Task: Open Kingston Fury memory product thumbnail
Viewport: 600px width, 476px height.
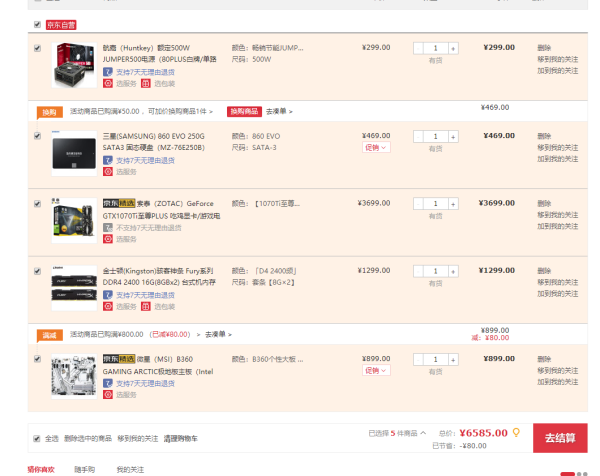Action: [x=74, y=288]
